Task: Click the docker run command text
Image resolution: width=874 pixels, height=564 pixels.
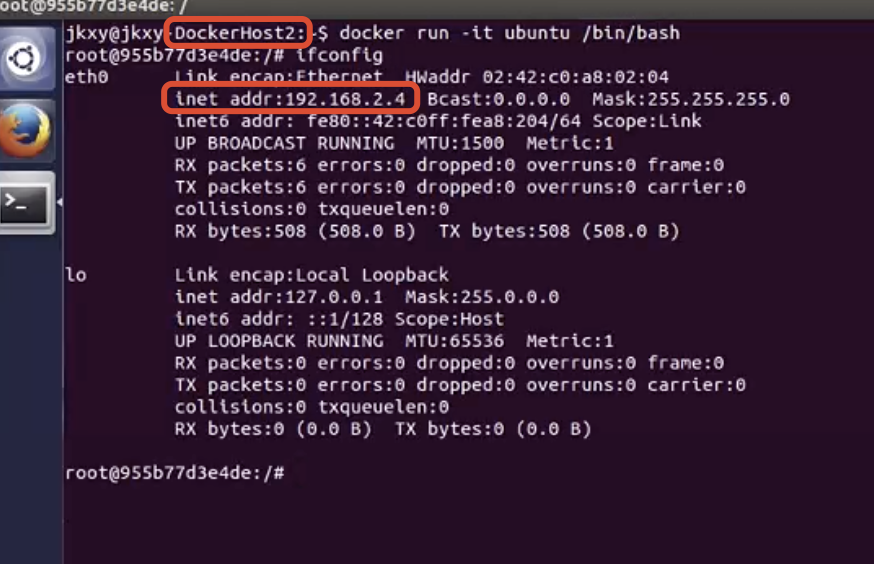Action: pyautogui.click(x=510, y=33)
